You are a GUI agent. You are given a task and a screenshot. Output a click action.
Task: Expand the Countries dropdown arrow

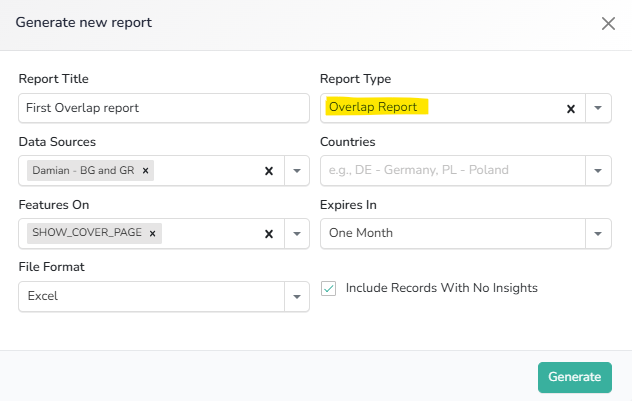598,171
